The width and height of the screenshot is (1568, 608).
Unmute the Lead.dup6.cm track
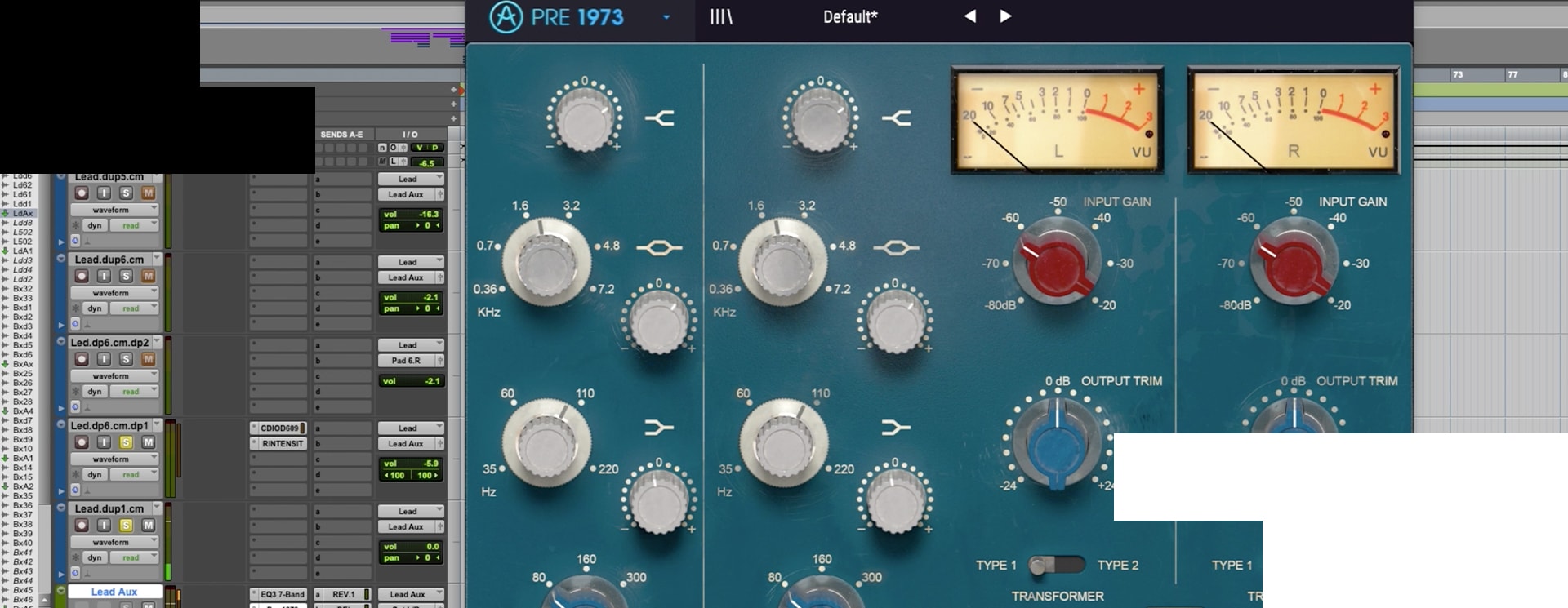148,277
